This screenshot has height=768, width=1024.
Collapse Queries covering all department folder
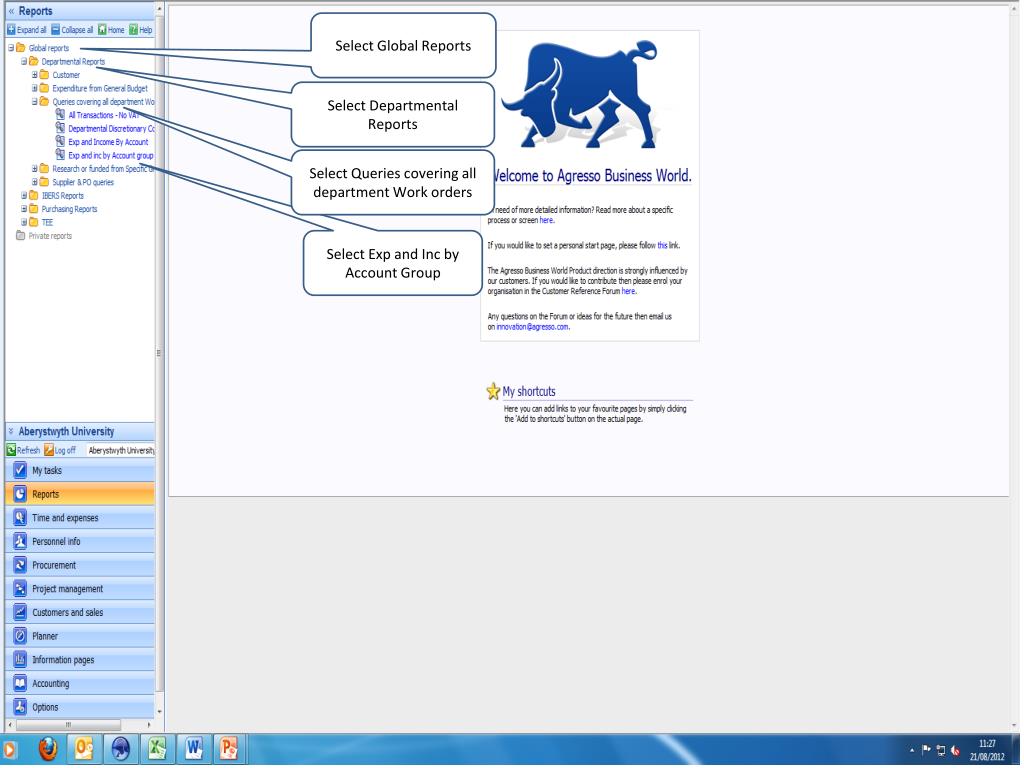(35, 102)
